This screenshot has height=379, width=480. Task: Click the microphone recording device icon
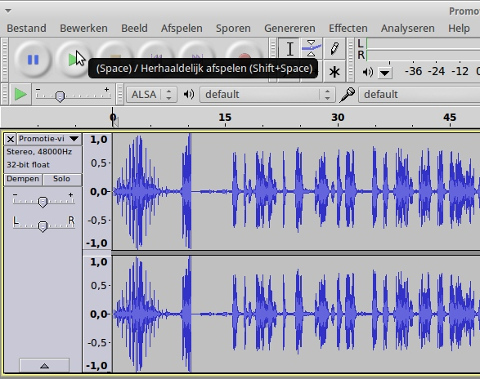click(347, 95)
